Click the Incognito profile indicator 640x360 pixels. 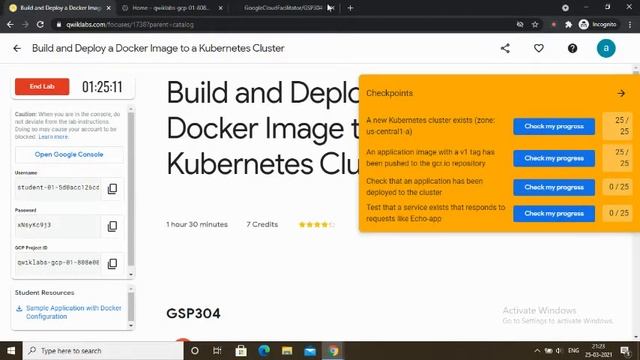click(x=598, y=24)
